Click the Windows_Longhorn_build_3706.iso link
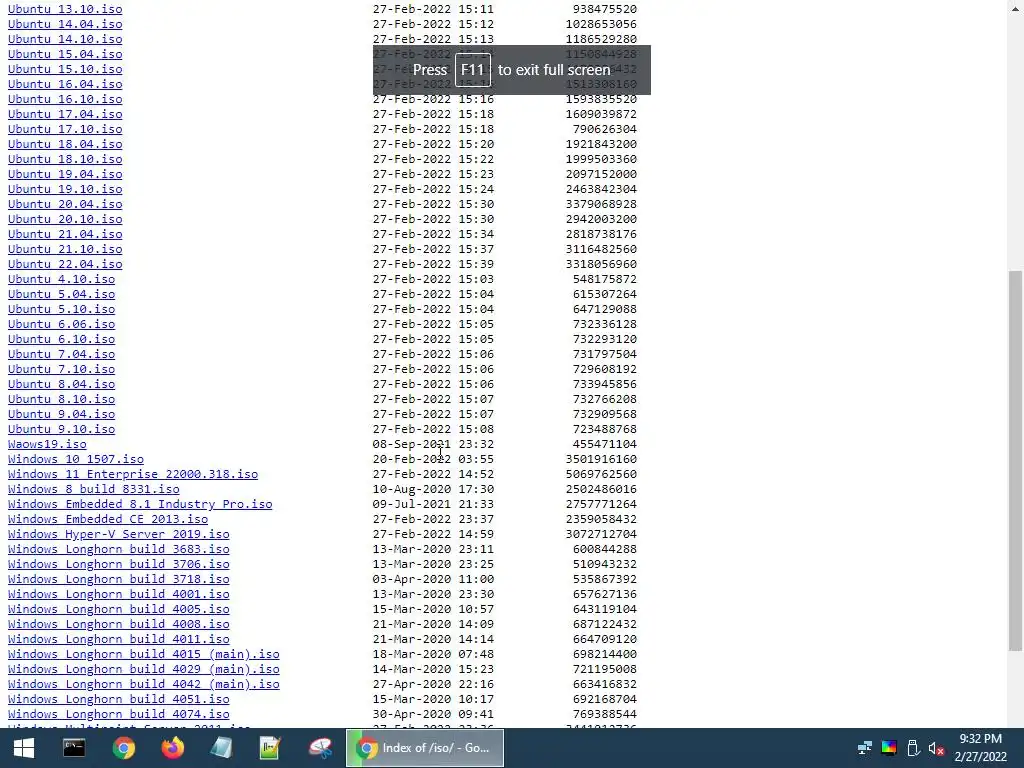This screenshot has width=1024, height=768. coord(118,565)
